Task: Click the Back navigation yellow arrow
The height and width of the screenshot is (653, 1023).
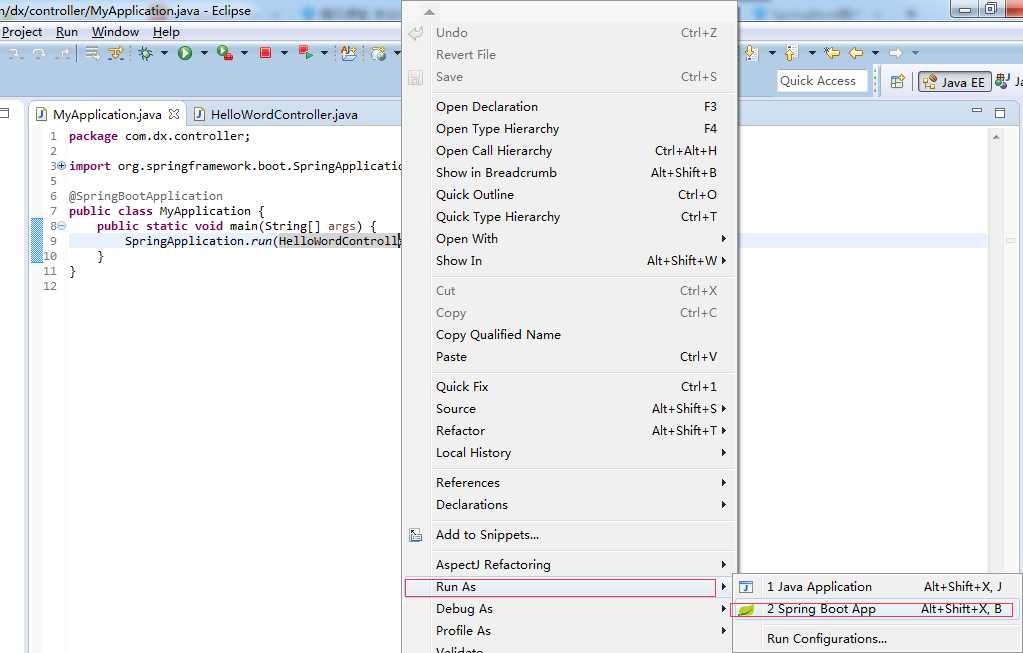Action: 856,53
